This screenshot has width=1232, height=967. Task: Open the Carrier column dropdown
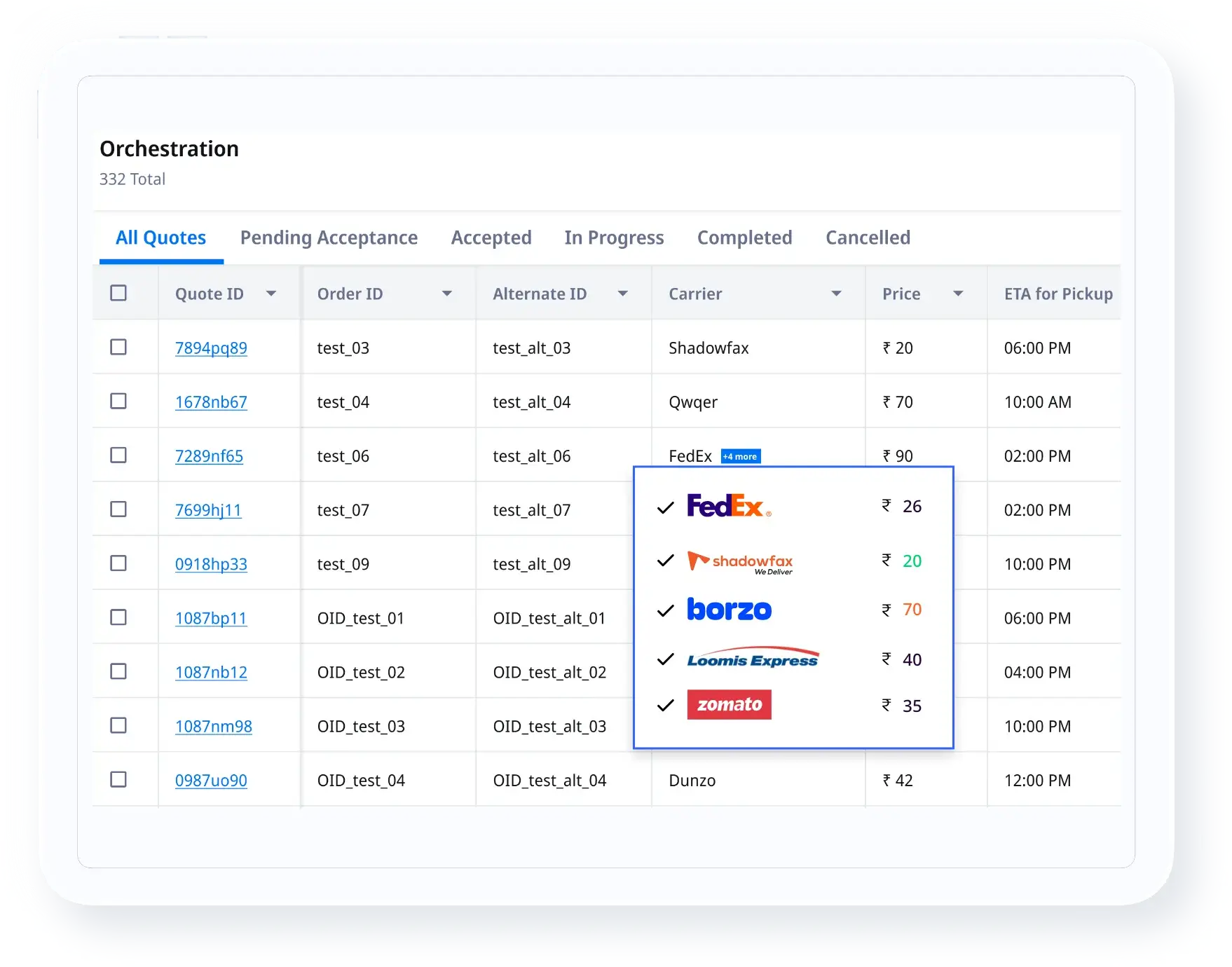click(836, 294)
